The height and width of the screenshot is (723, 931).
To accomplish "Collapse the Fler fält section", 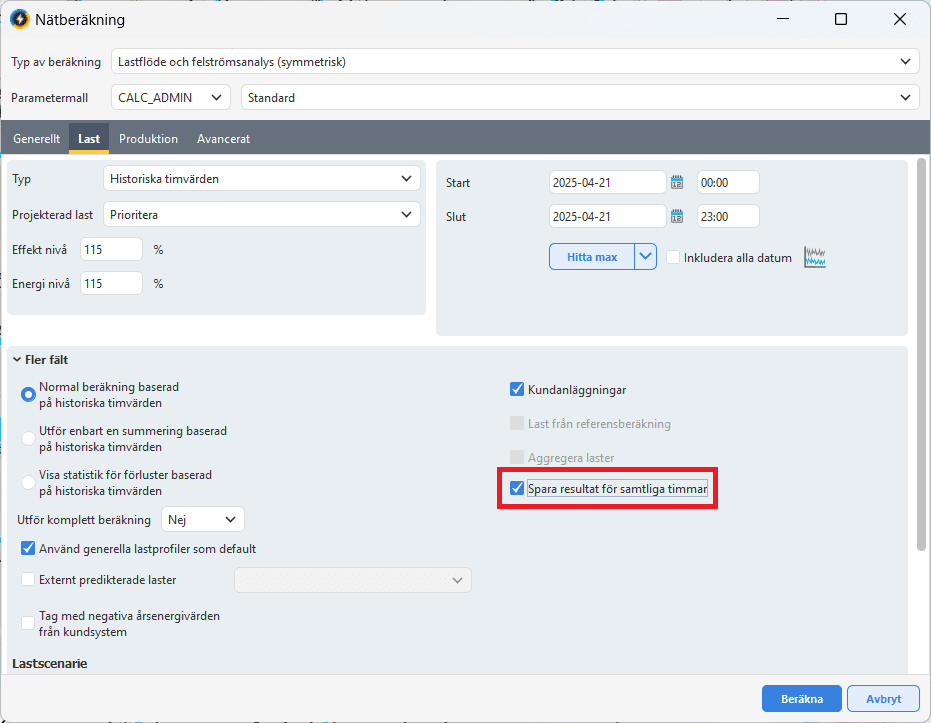I will pos(18,360).
